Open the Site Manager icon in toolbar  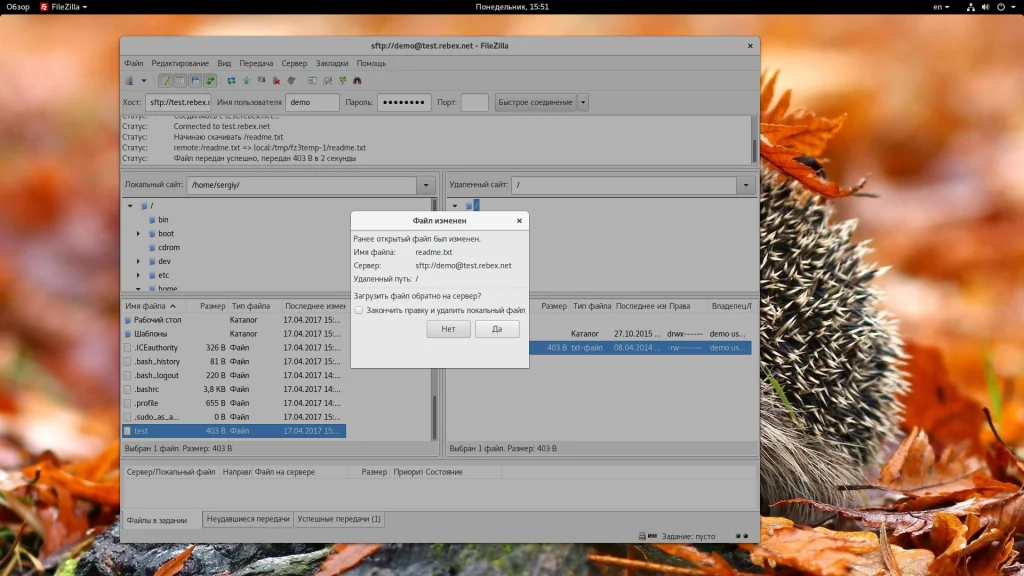click(x=130, y=80)
